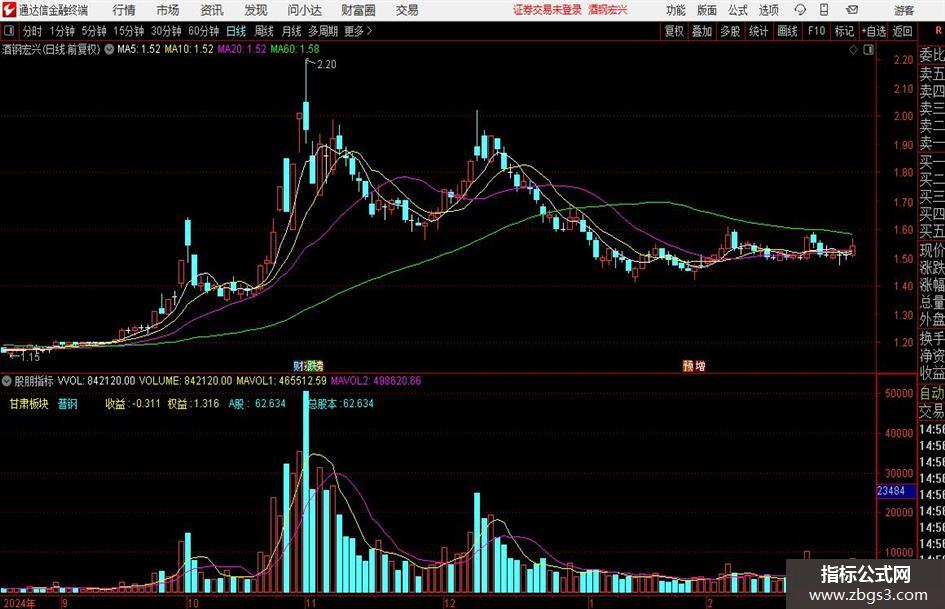Open the 交易 menu
This screenshot has height=609, width=945.
click(x=407, y=10)
